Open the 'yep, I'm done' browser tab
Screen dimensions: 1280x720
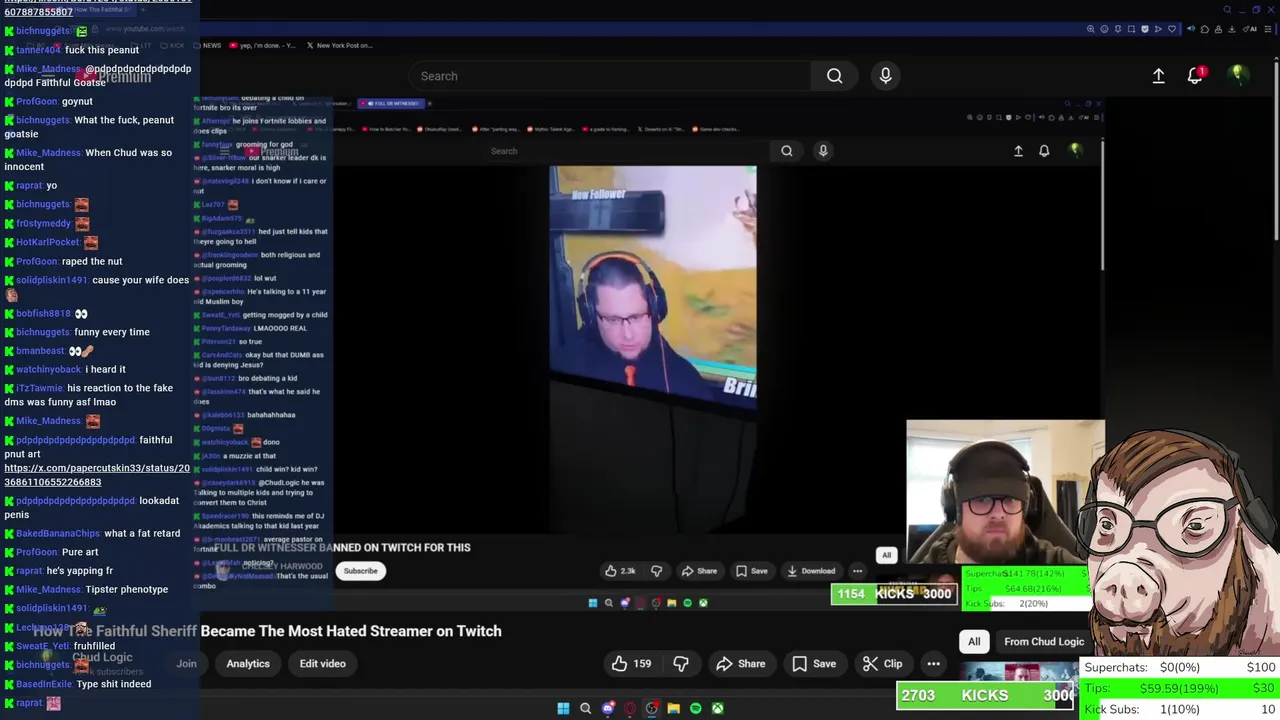click(263, 45)
